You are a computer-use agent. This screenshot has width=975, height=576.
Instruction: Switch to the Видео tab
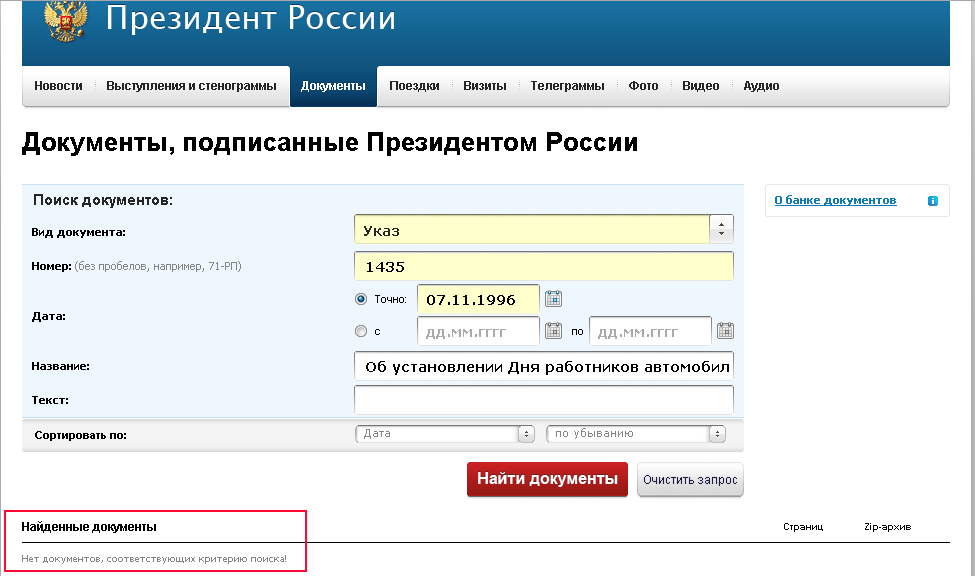[700, 86]
